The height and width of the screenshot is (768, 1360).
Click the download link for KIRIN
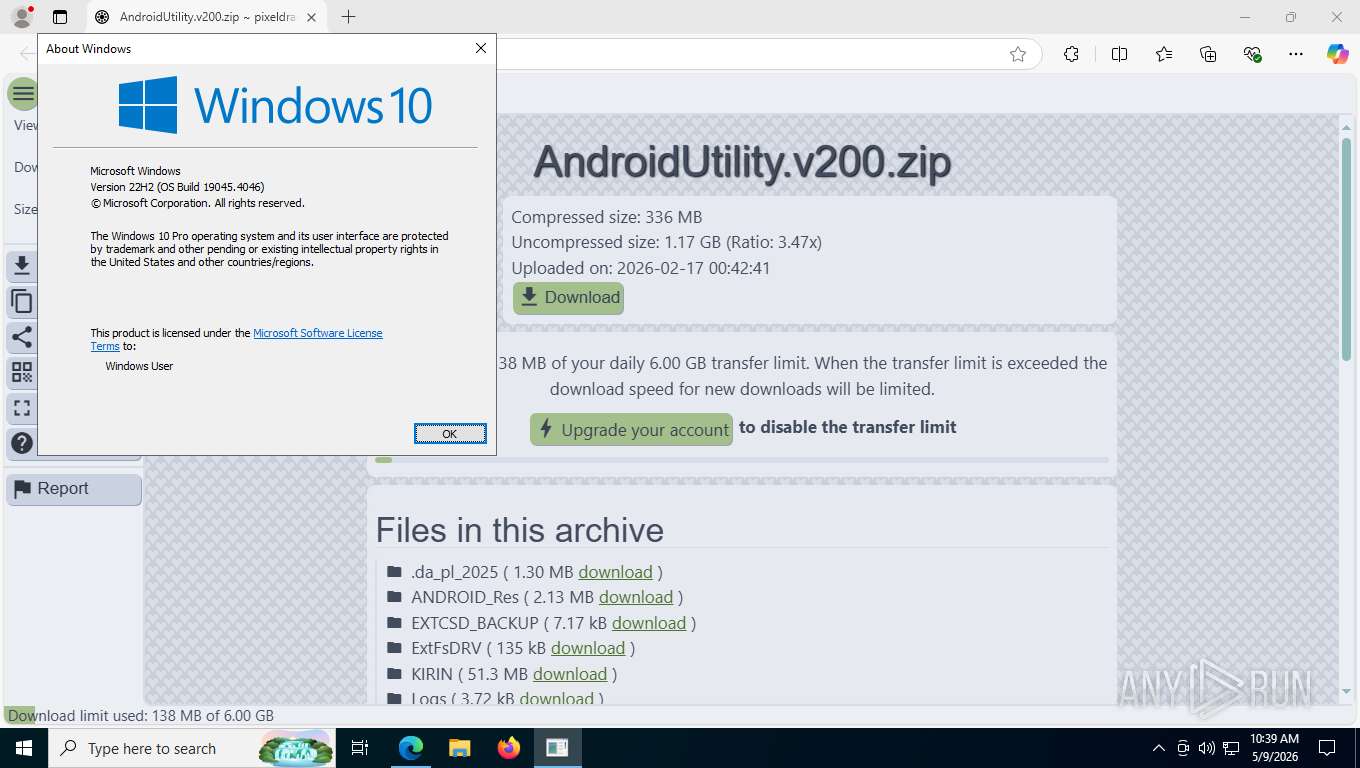tap(570, 674)
